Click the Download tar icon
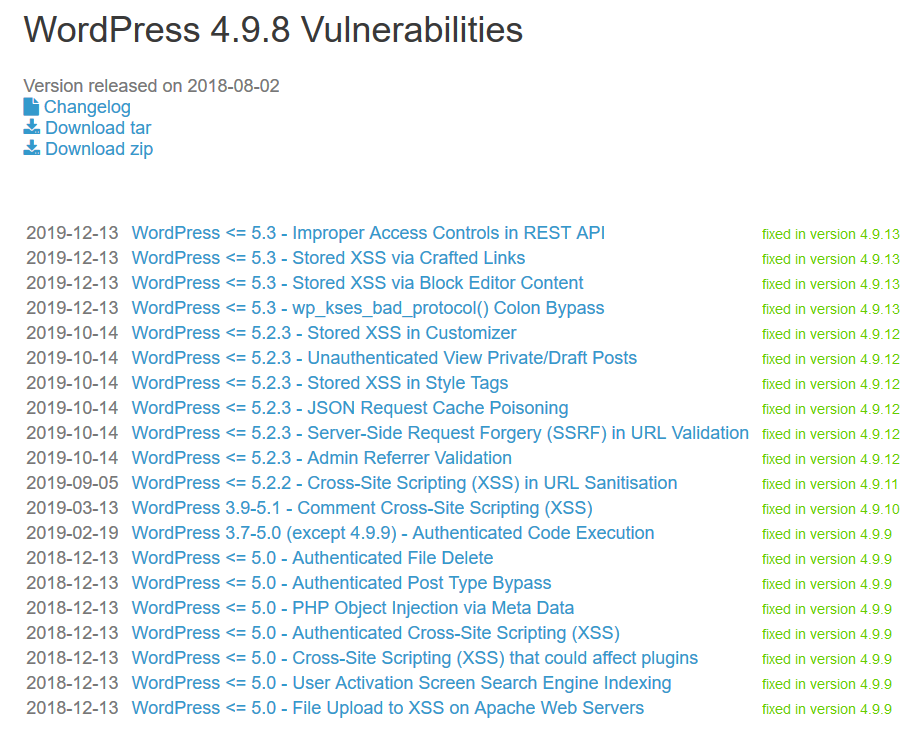 pyautogui.click(x=32, y=127)
